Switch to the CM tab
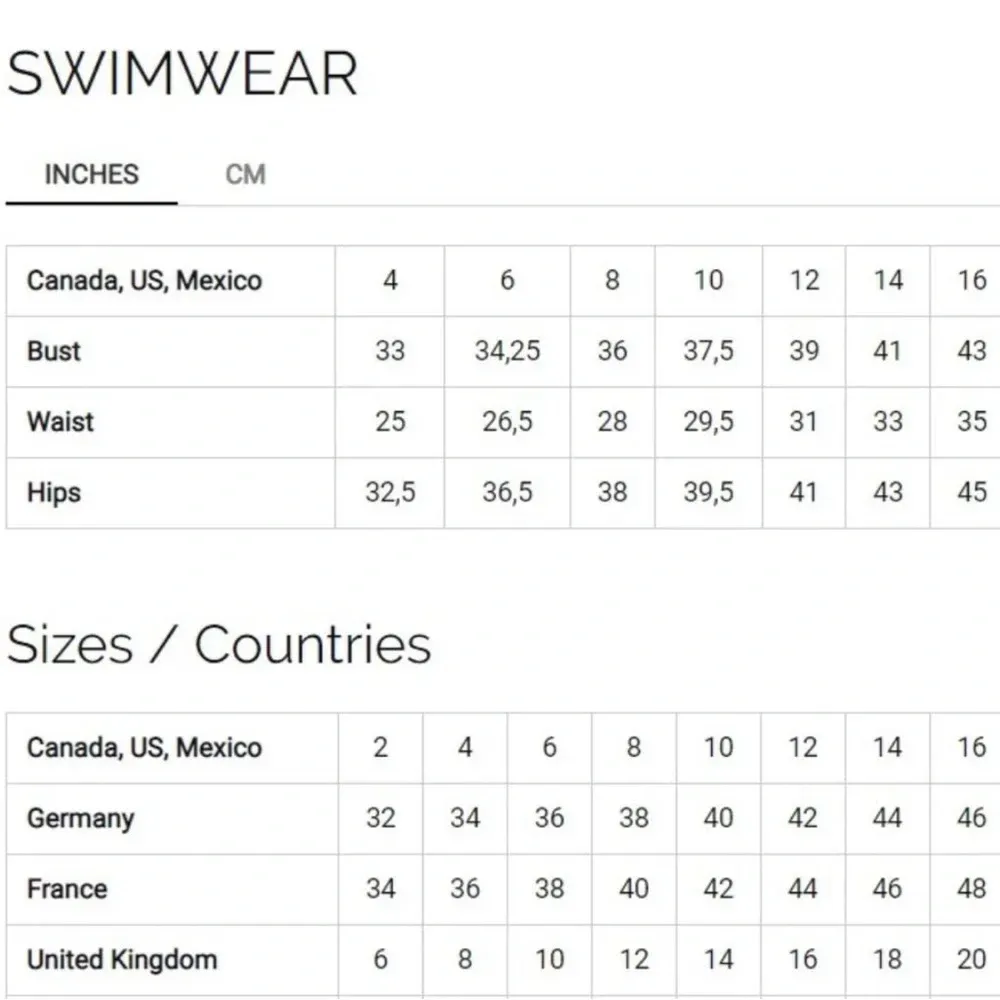 [245, 175]
